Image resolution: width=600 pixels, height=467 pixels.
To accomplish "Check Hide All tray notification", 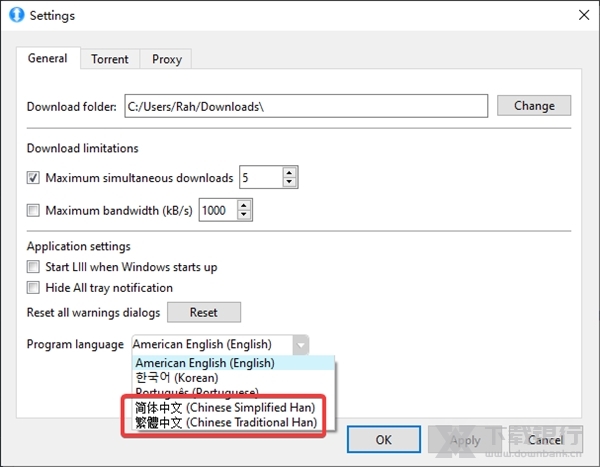I will click(33, 287).
